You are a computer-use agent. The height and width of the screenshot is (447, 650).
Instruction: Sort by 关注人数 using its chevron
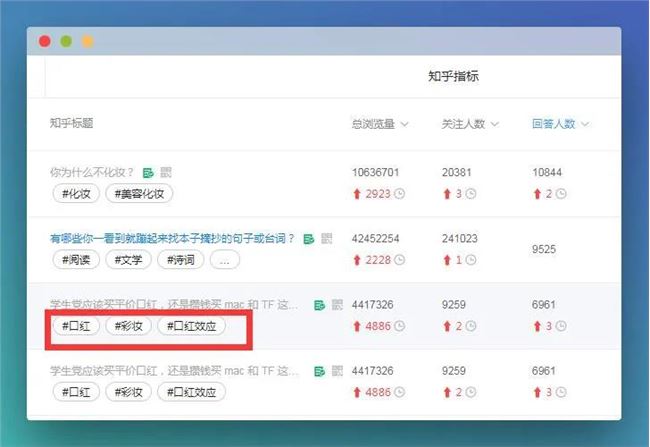[495, 124]
